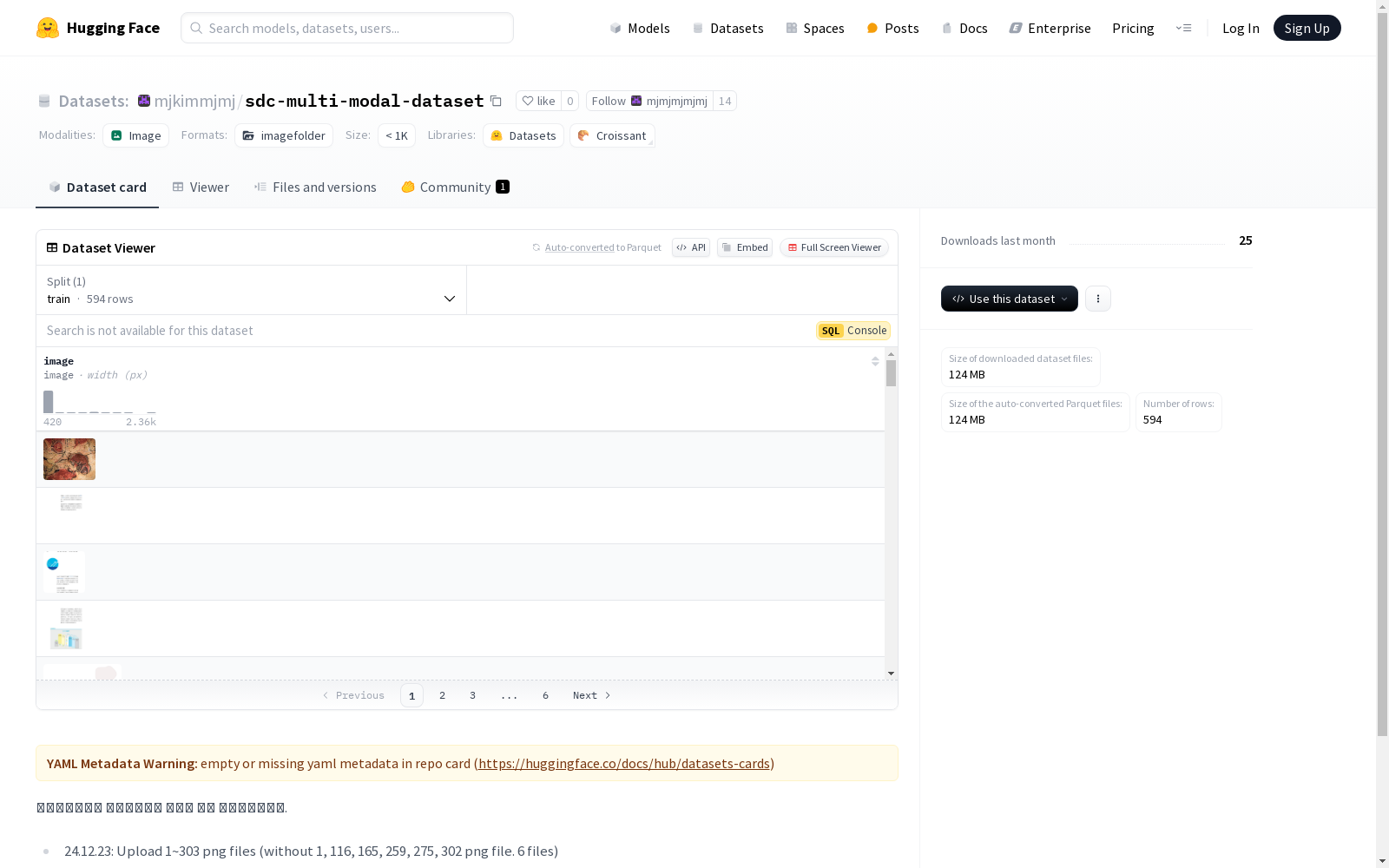This screenshot has width=1389, height=868.
Task: Click the mjkimmjmj avatar icon
Action: coord(144,101)
